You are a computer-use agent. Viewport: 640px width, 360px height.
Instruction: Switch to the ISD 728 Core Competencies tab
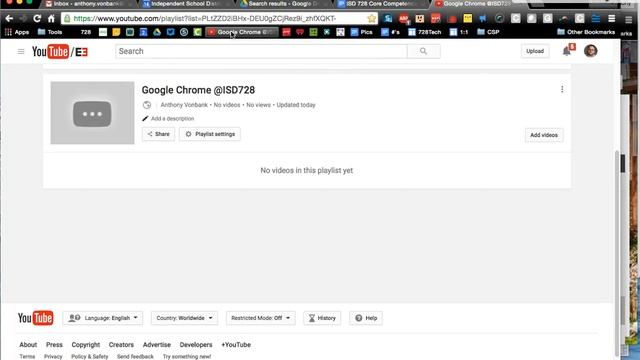(x=380, y=4)
